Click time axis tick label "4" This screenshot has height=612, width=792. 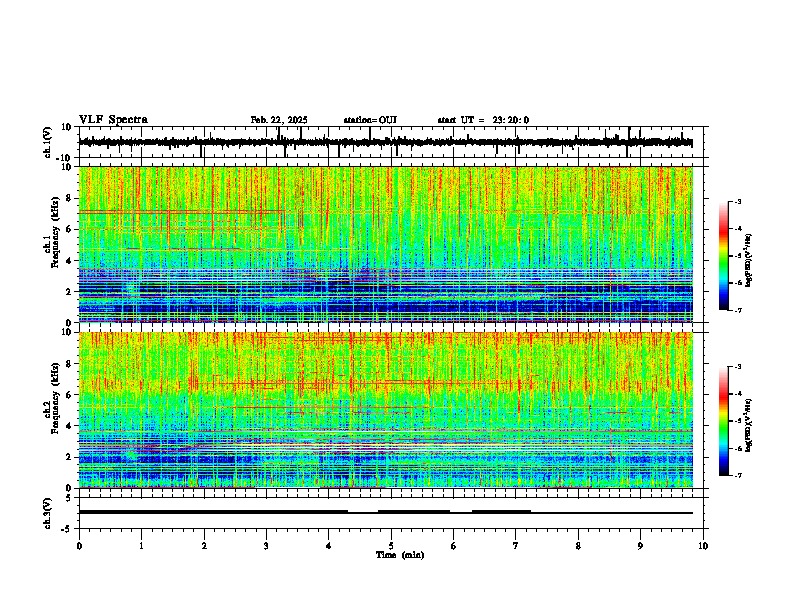pos(329,546)
